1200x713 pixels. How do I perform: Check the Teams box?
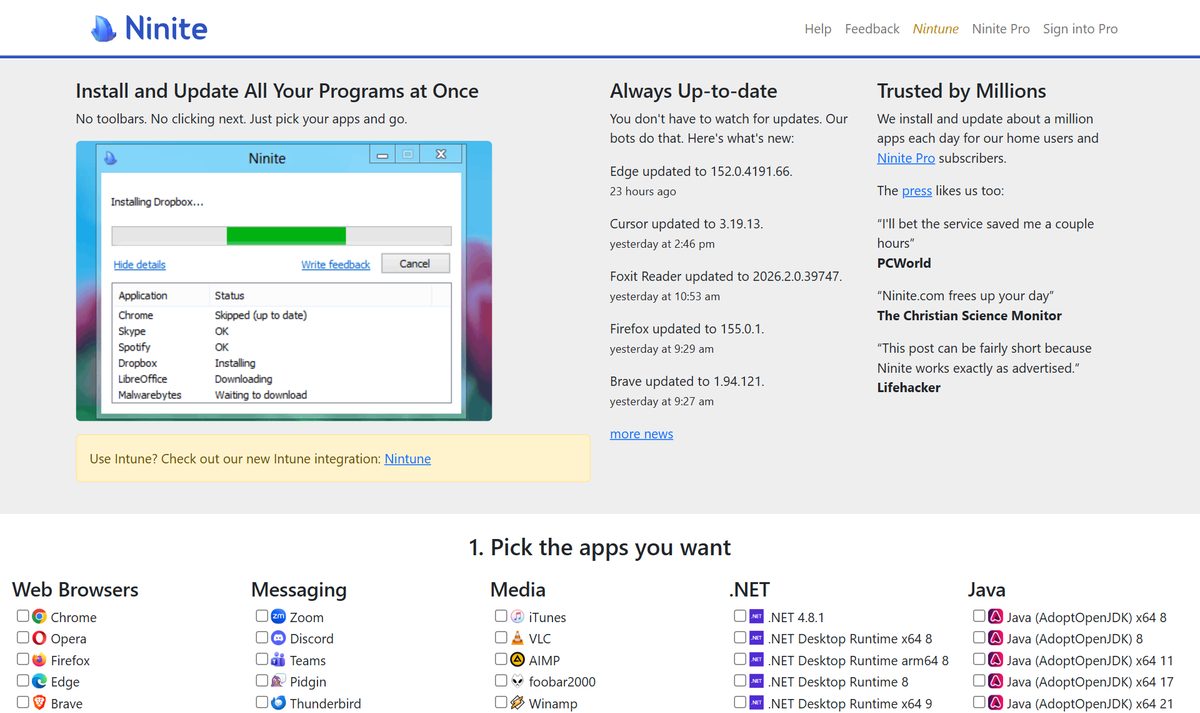click(x=261, y=659)
